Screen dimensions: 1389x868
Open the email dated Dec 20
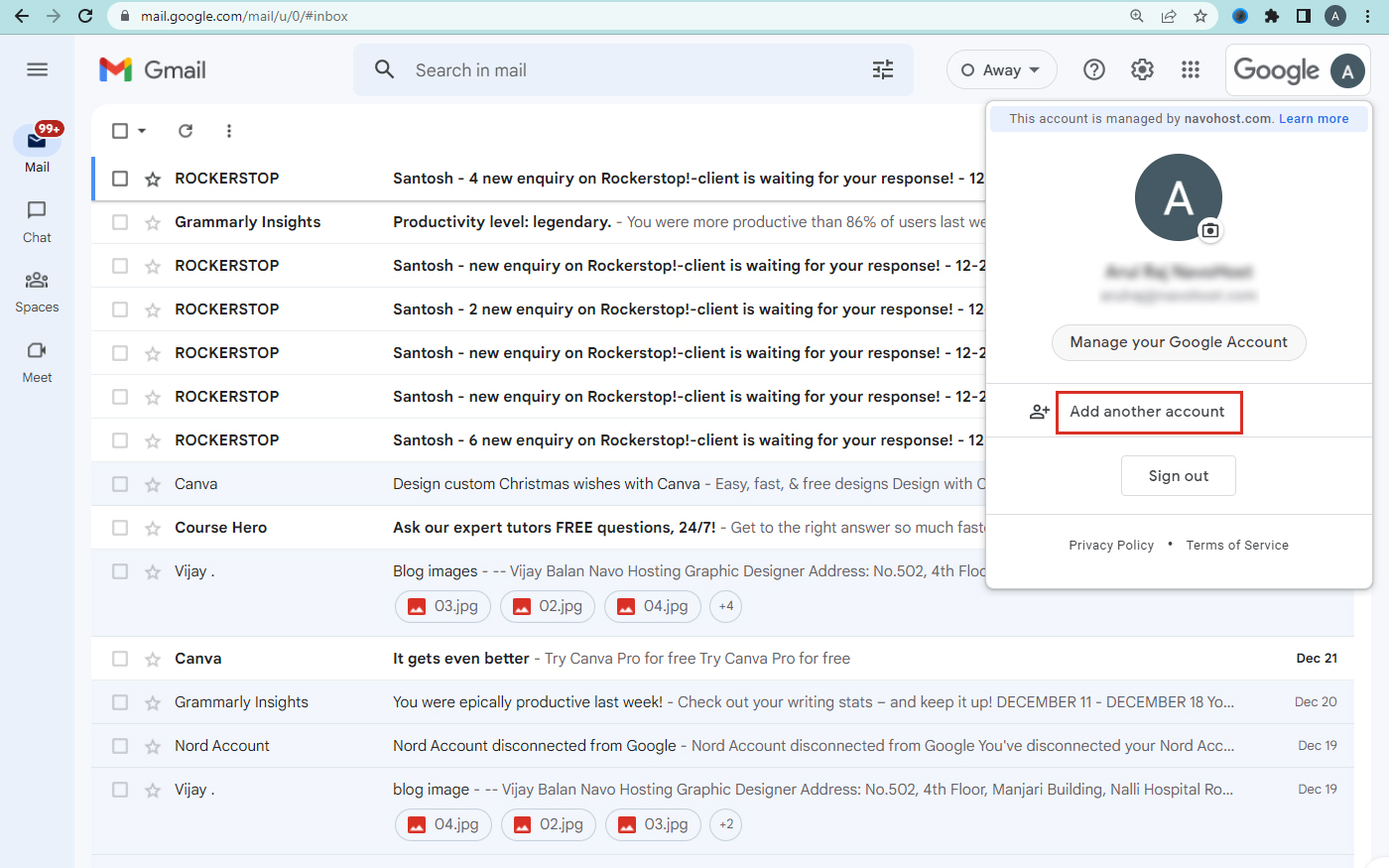[x=722, y=702]
